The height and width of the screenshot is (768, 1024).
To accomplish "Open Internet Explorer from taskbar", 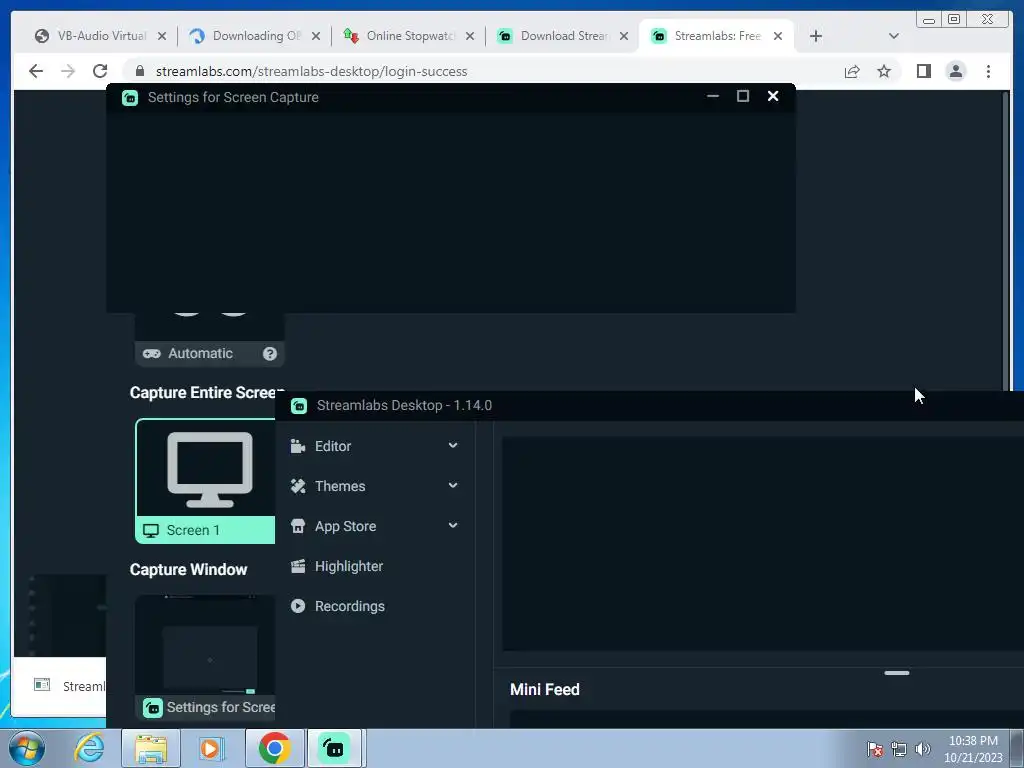I will (89, 748).
